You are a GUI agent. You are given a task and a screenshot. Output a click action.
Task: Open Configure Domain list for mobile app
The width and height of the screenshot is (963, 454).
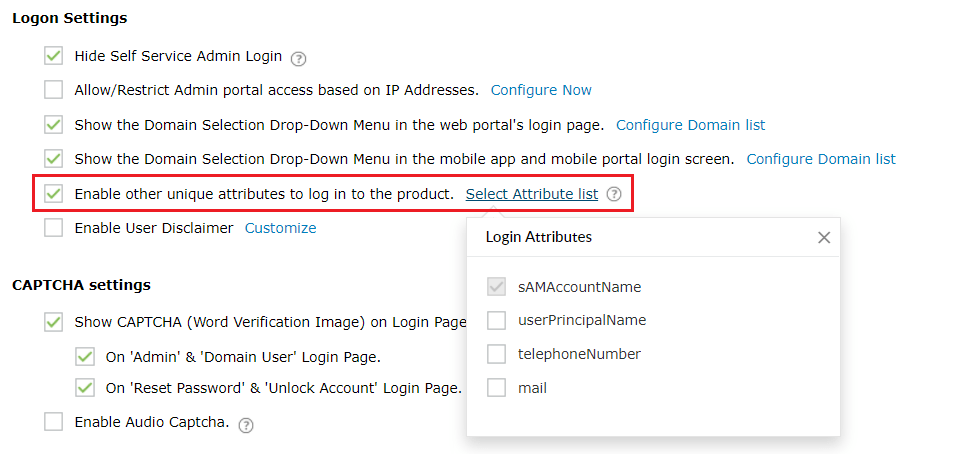(x=821, y=159)
